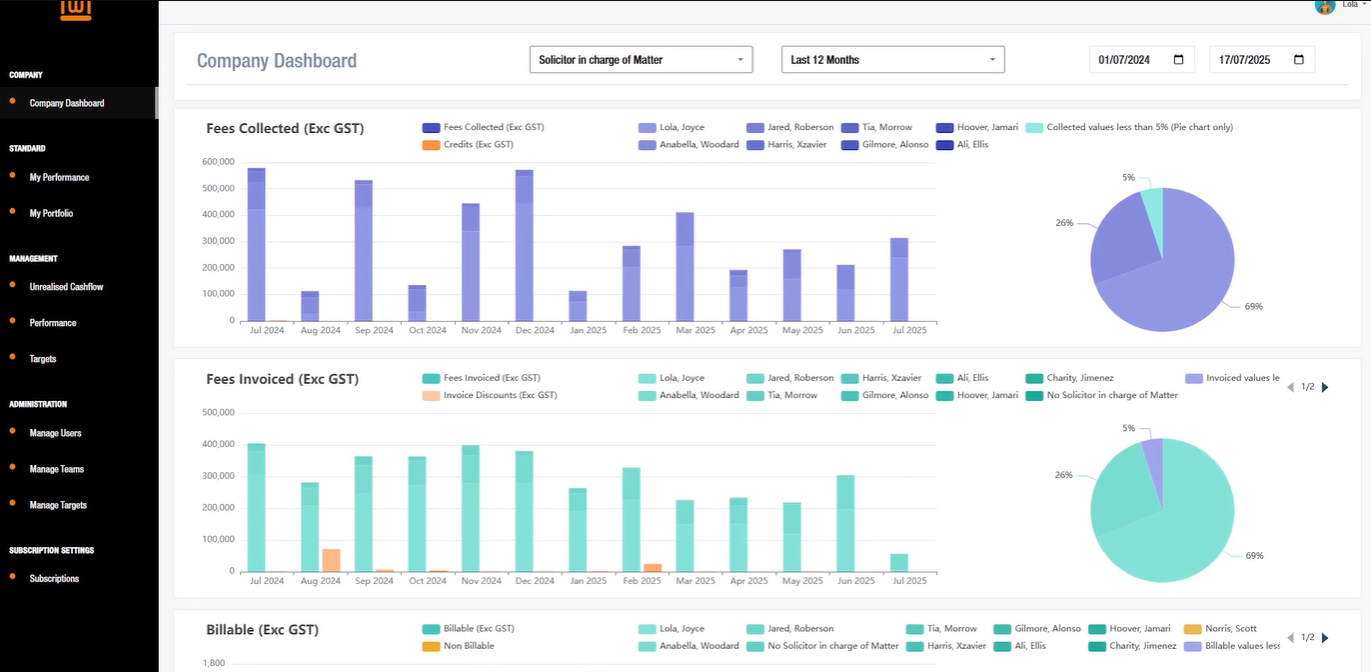Screen dimensions: 1371x672
Task: Open Solicitor in charge of Matter dropdown
Action: (x=642, y=60)
